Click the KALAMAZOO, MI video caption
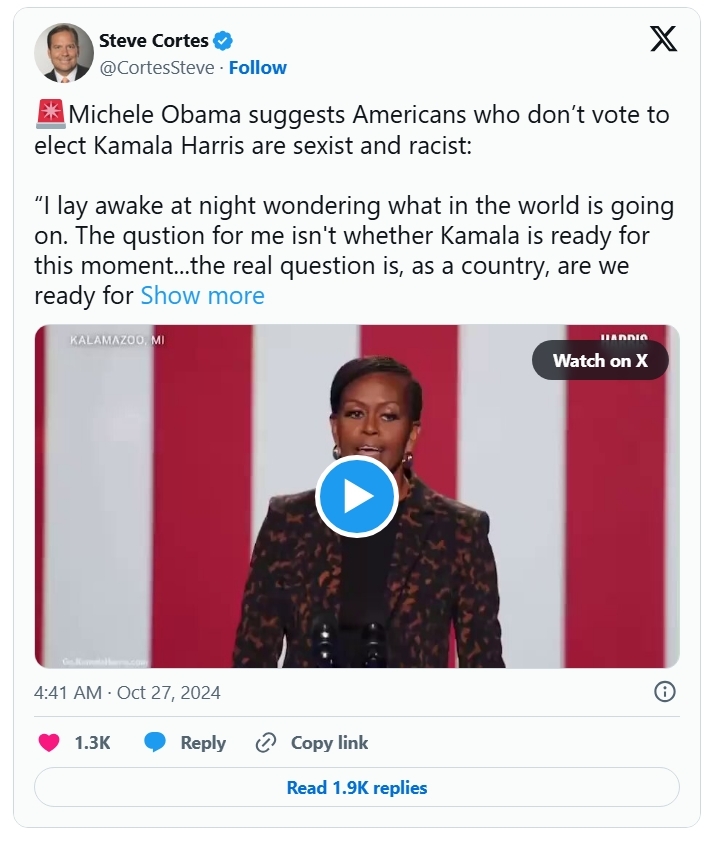 [117, 341]
